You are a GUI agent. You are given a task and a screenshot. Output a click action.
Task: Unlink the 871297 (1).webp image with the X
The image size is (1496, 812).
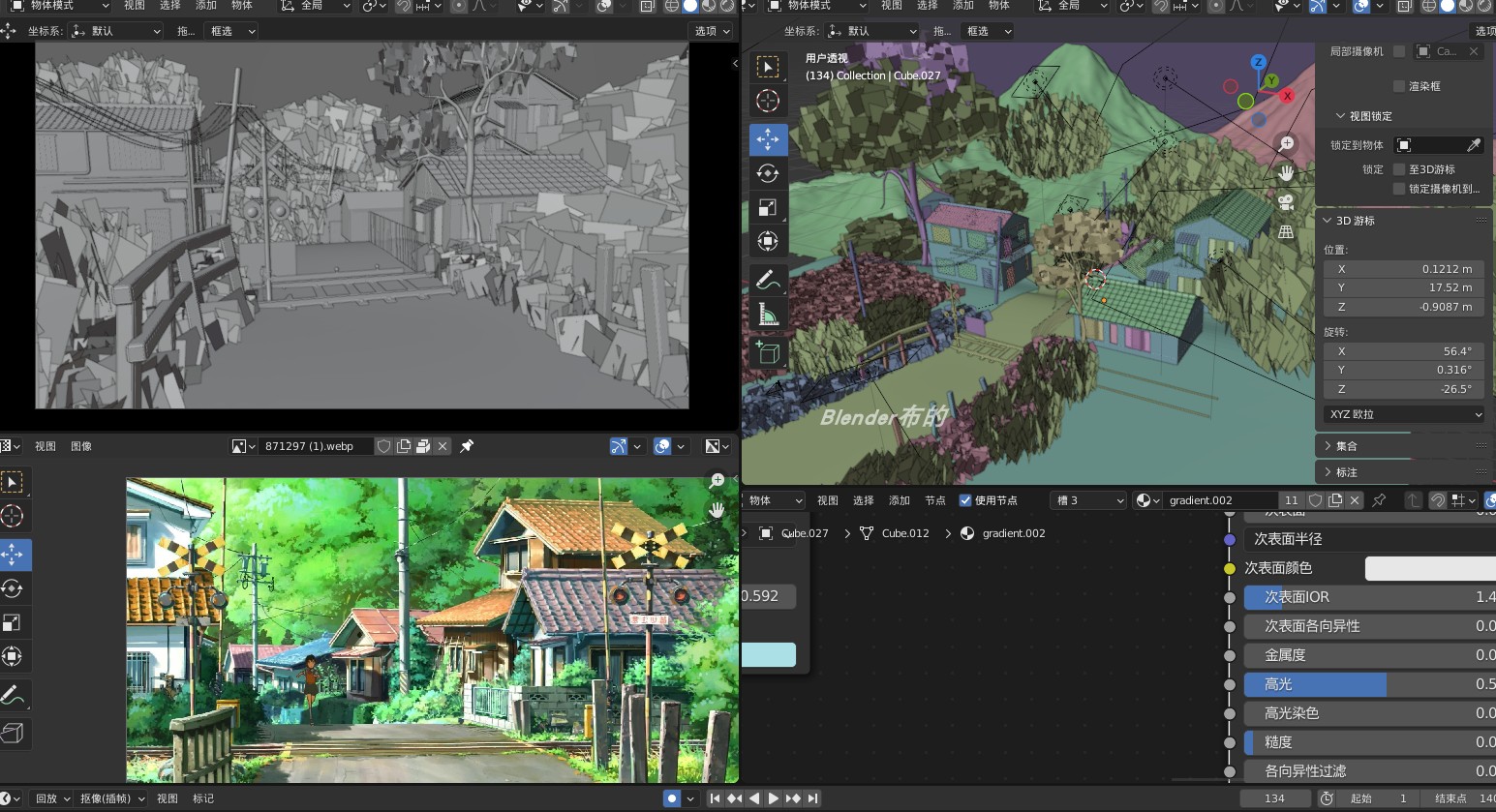coord(443,446)
